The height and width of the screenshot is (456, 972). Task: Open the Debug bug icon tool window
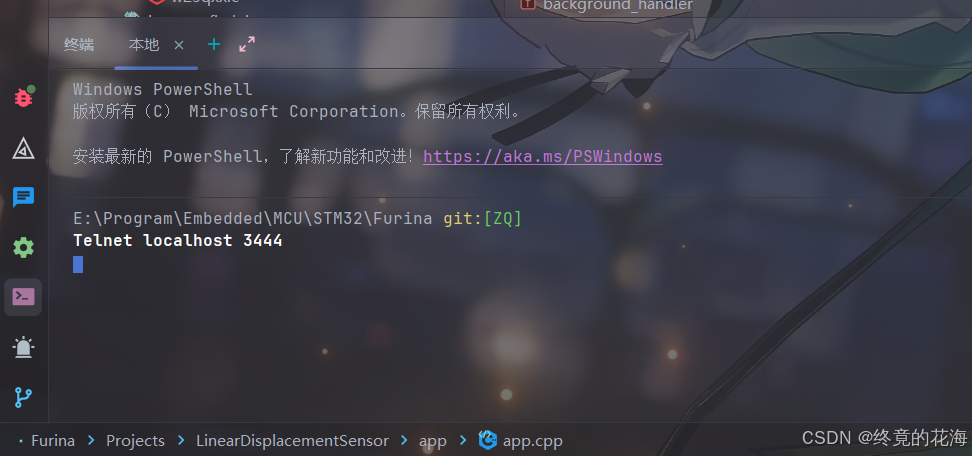tap(24, 97)
